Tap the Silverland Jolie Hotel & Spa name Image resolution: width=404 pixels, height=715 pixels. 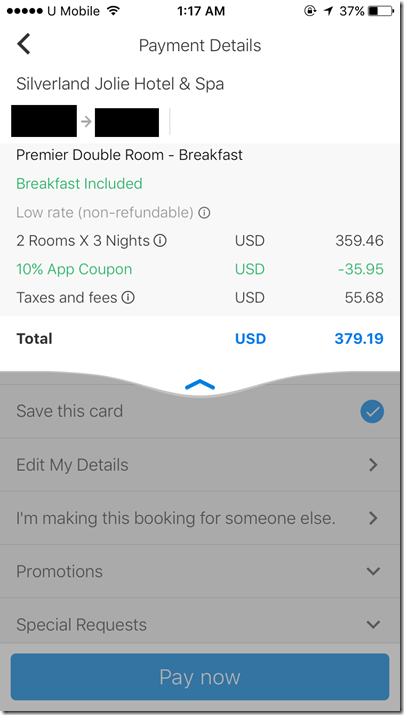120,84
